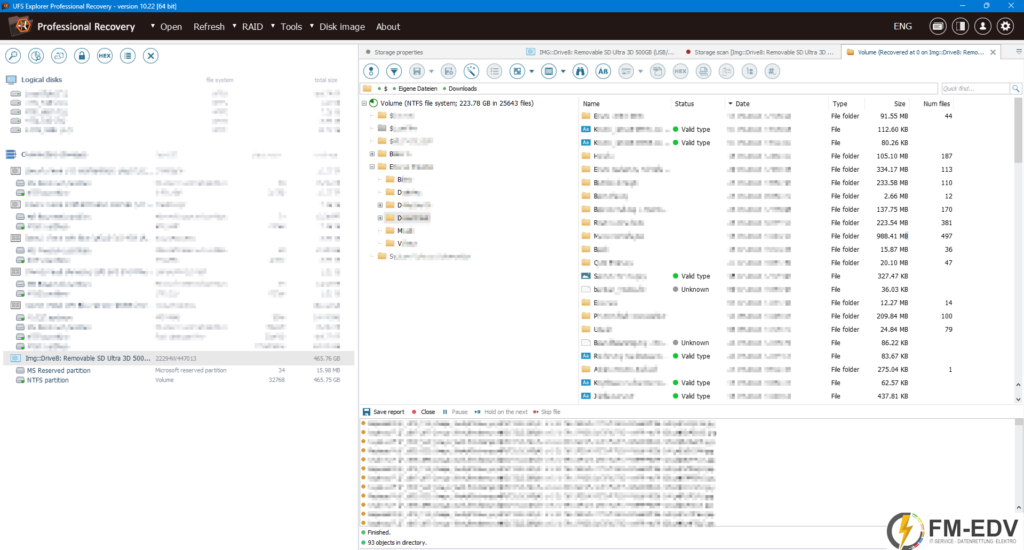This screenshot has width=1024, height=550.
Task: Click the user account icon at top right
Action: (982, 26)
